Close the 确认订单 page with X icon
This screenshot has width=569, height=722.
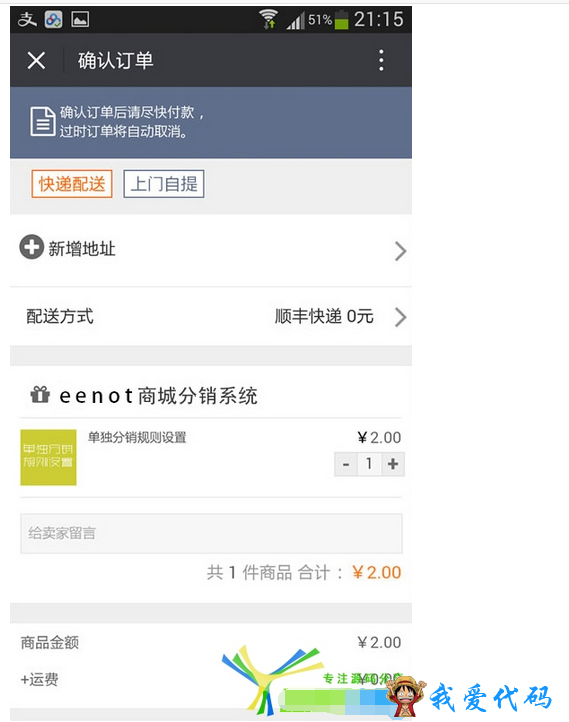coord(36,60)
